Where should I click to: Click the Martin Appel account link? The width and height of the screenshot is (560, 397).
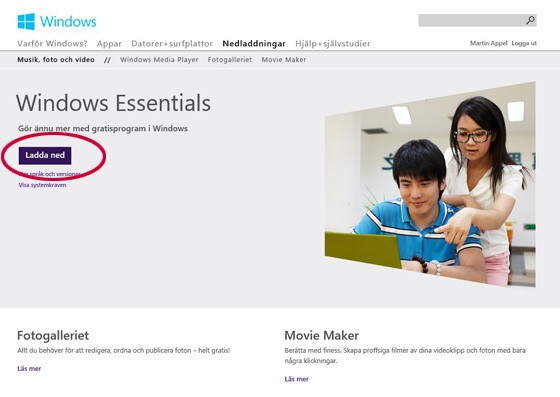tap(488, 43)
